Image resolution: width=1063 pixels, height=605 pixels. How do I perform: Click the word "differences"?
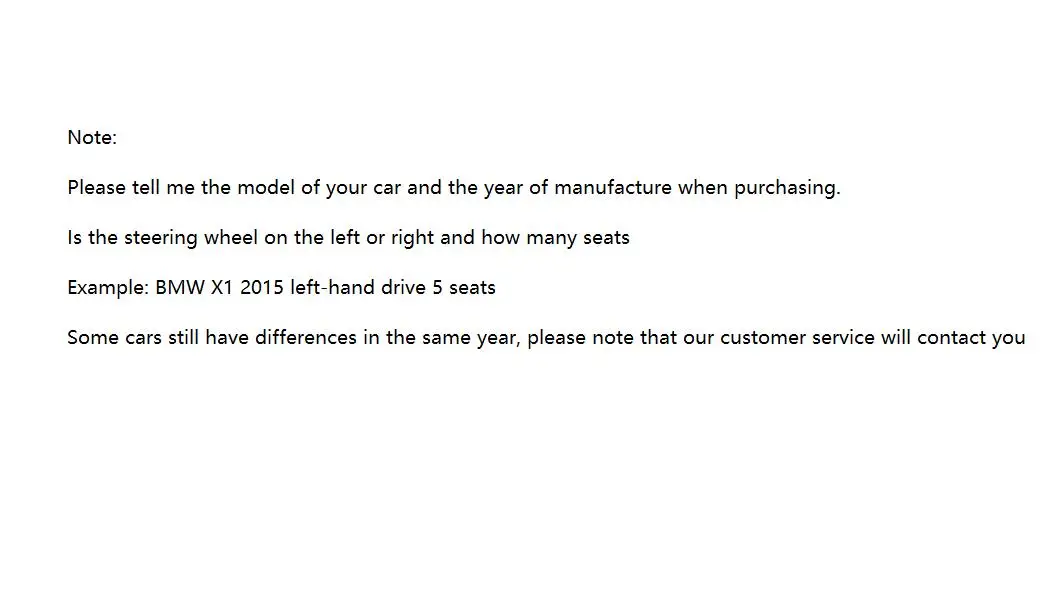coord(305,338)
